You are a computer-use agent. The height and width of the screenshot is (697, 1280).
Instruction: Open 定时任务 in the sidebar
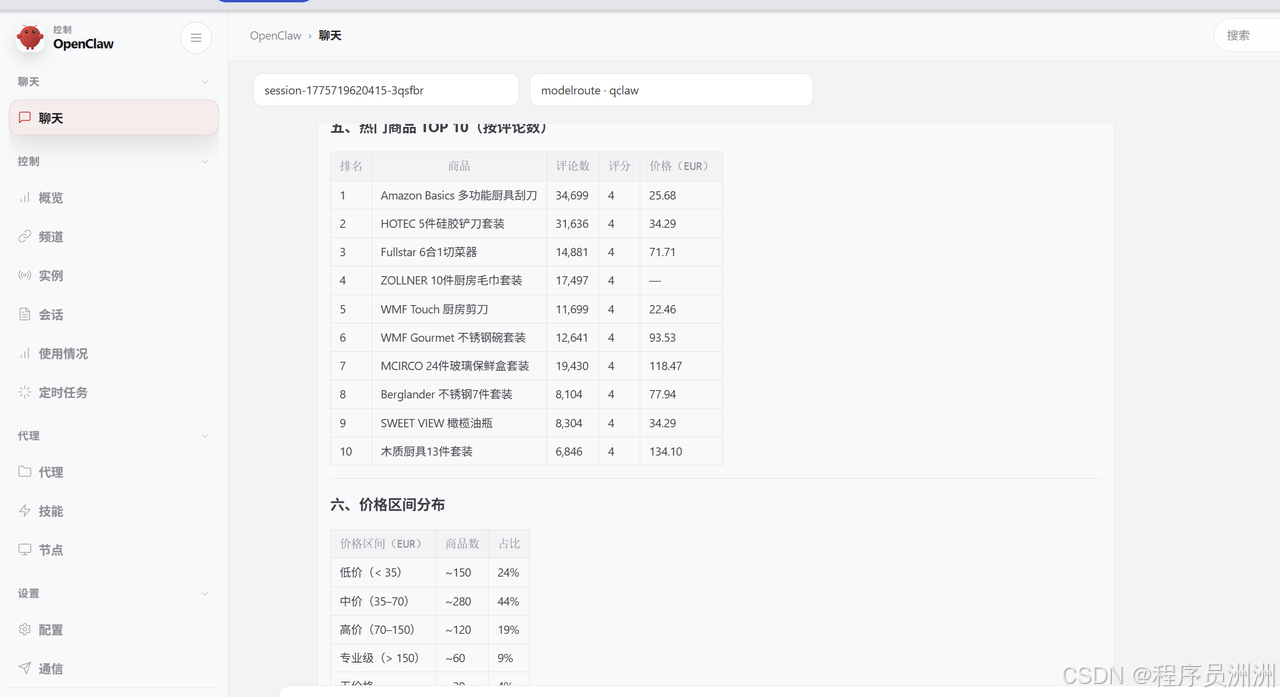114,393
